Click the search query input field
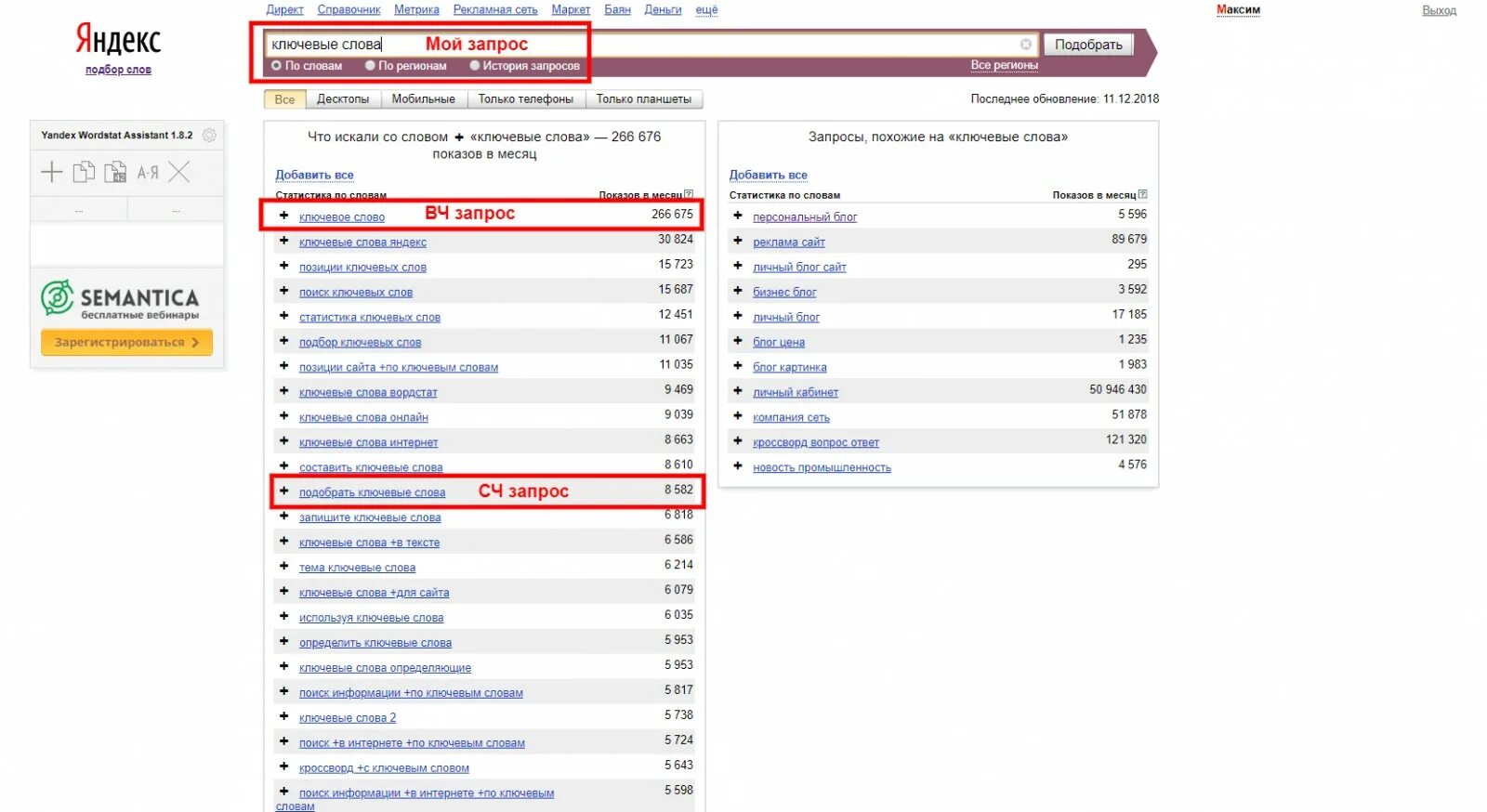1487x812 pixels. coord(651,45)
